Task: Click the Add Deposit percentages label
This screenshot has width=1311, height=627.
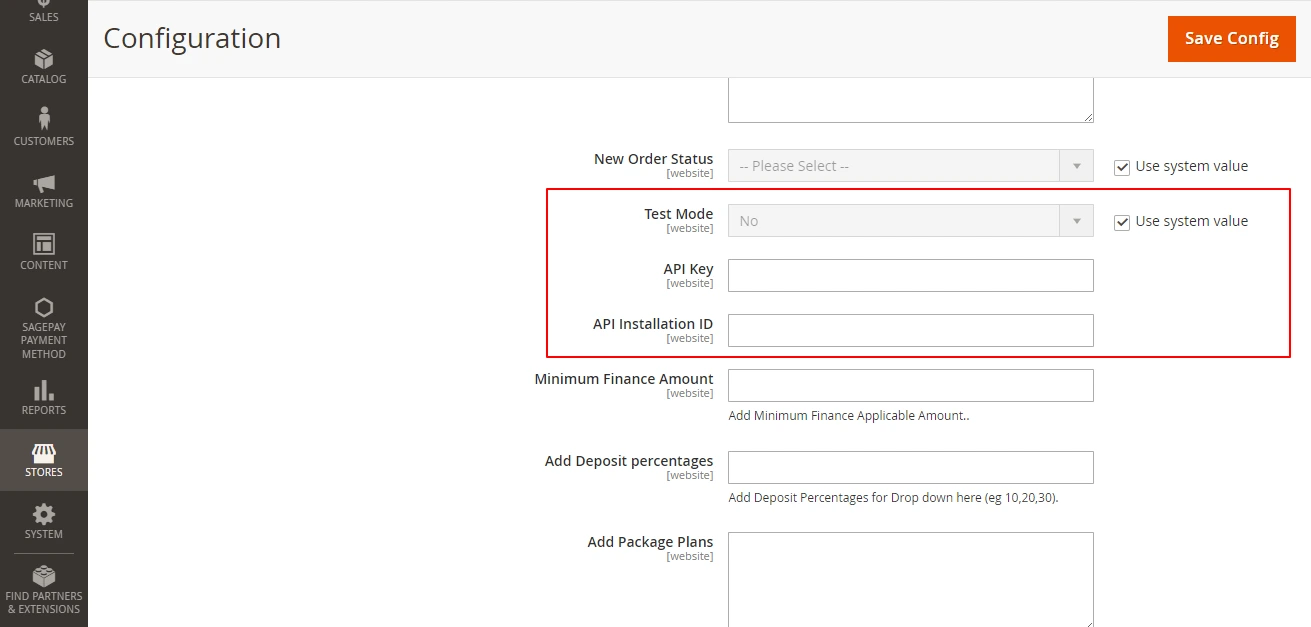Action: point(629,461)
